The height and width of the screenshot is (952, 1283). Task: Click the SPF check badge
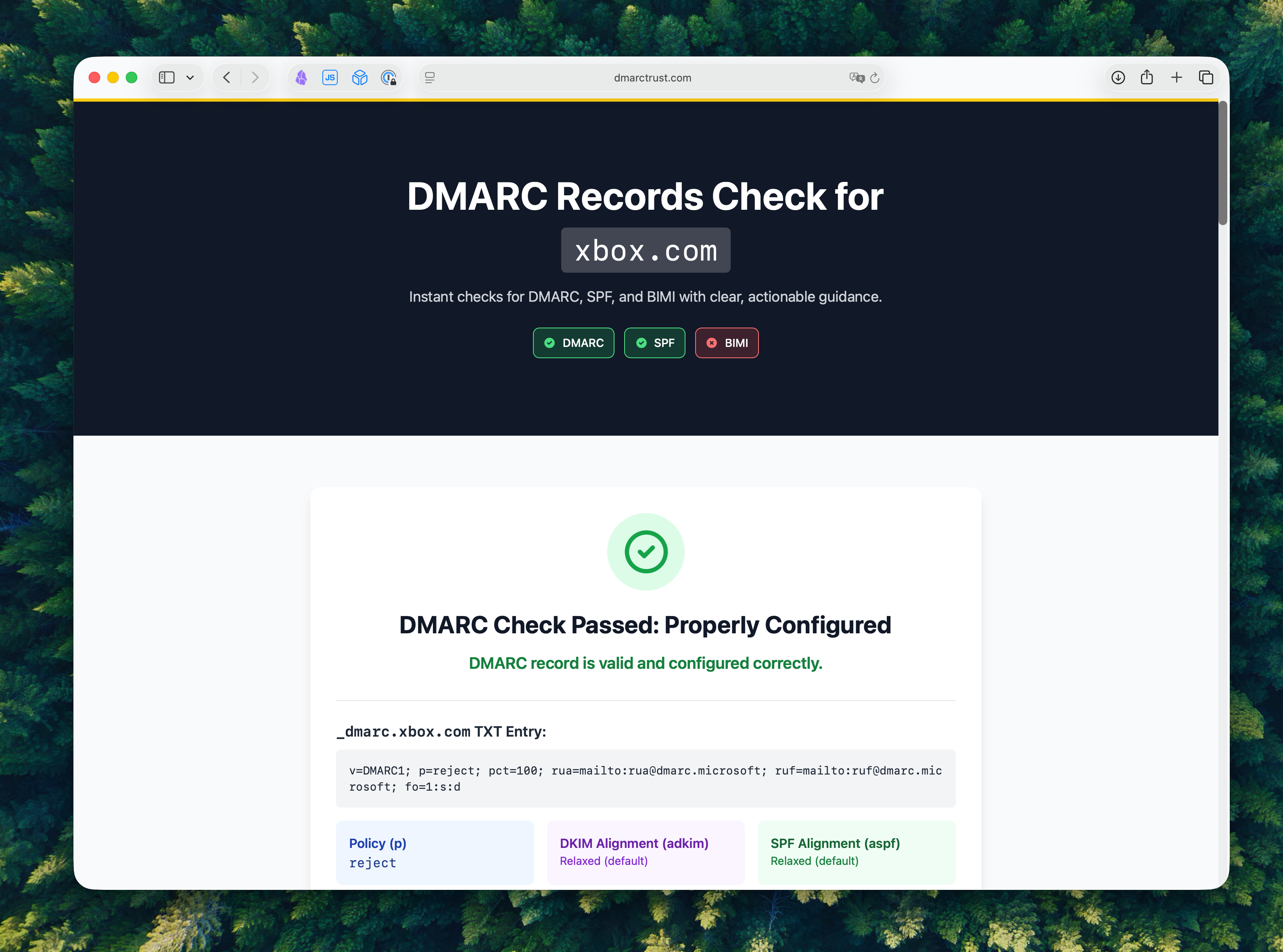[655, 342]
